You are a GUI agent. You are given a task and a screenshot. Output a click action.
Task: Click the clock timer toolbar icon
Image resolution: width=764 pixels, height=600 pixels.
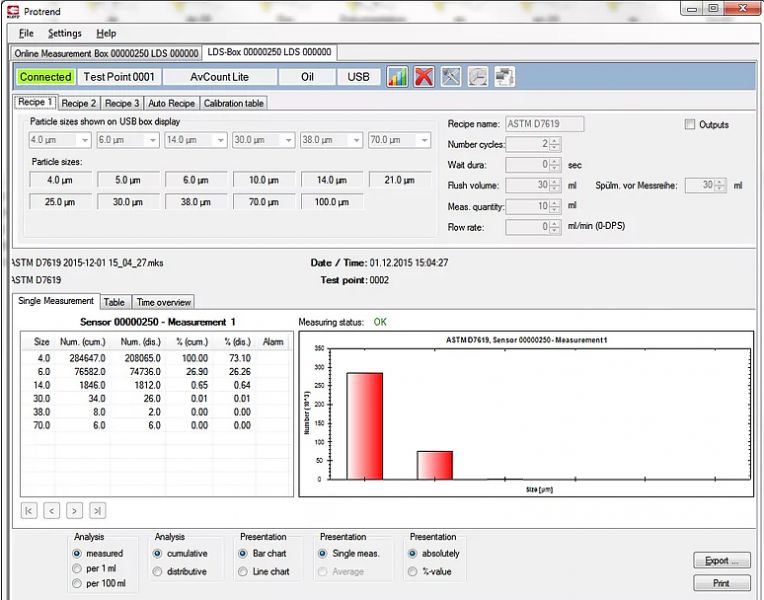coord(477,77)
